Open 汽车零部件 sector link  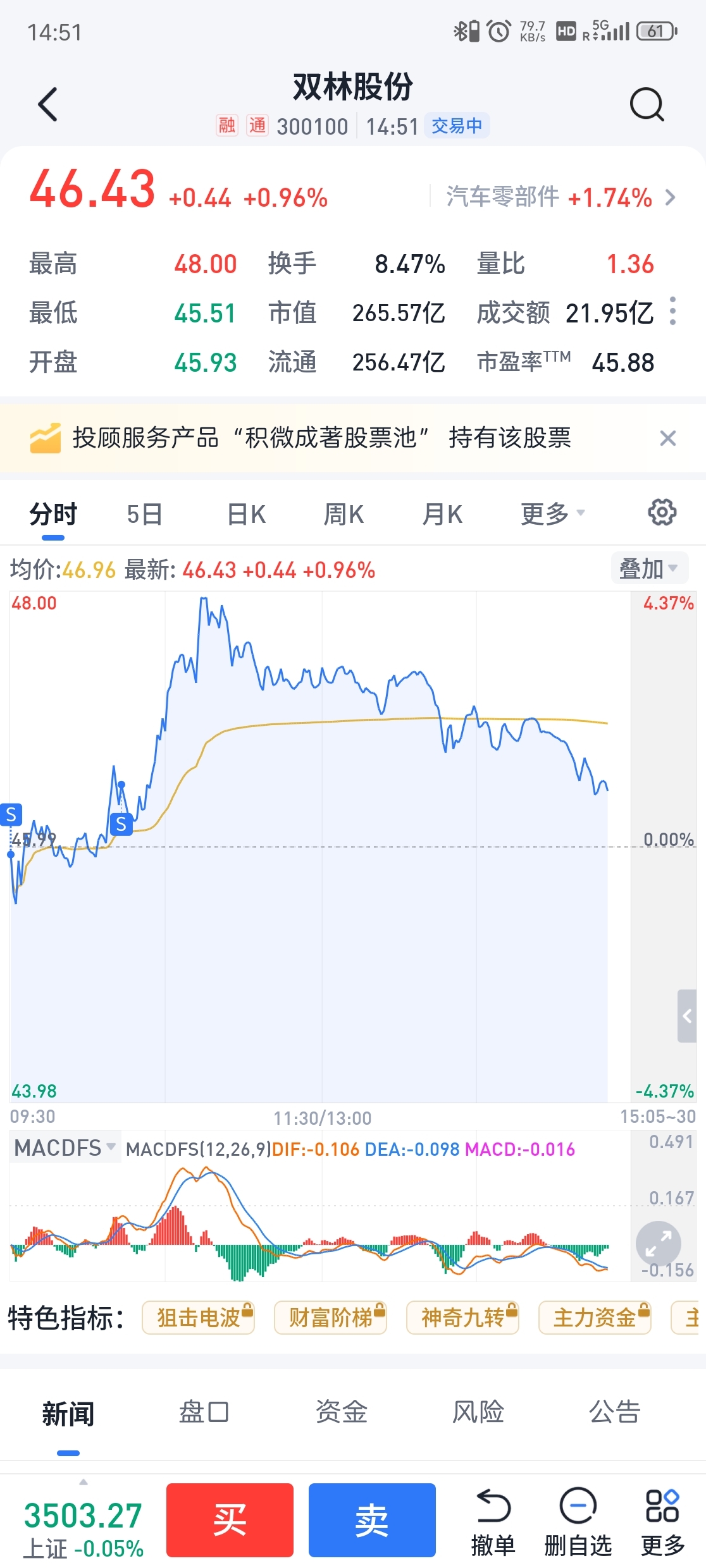click(560, 197)
